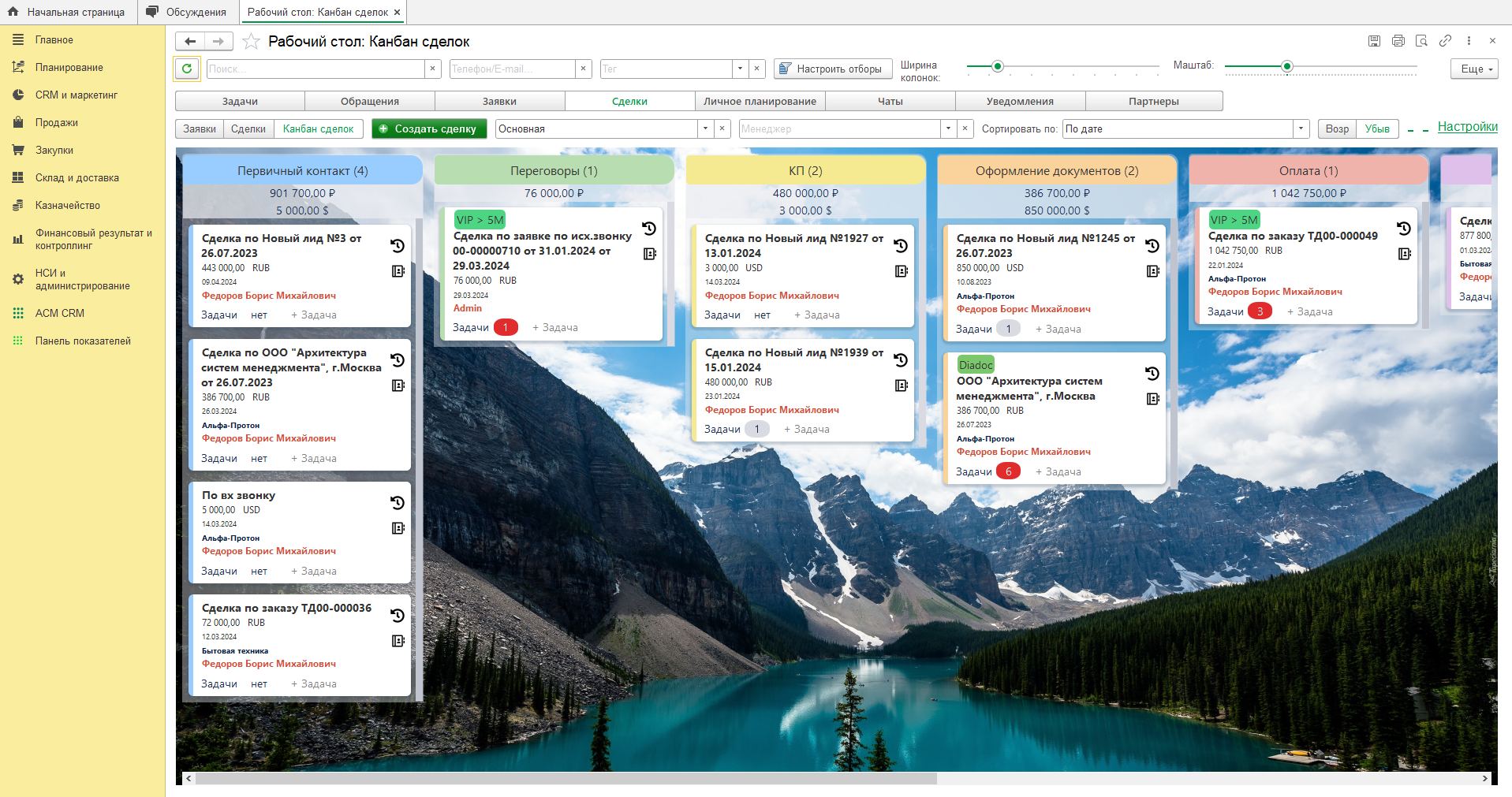Add current page to favorites star

pos(251,41)
